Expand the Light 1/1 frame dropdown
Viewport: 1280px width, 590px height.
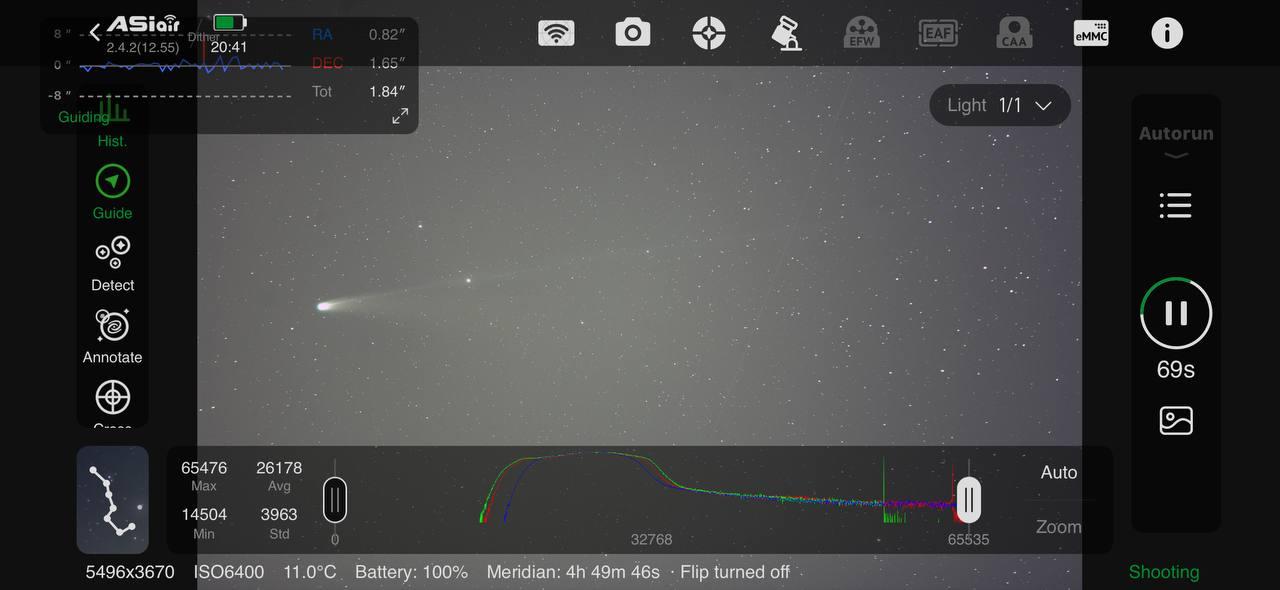click(1000, 105)
